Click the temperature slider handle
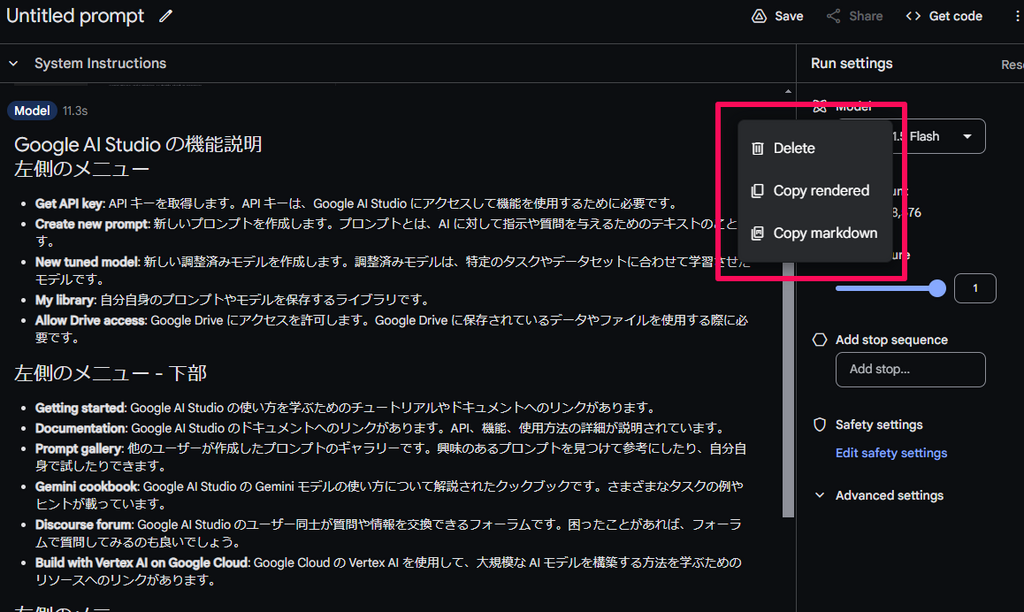The image size is (1024, 612). click(937, 288)
